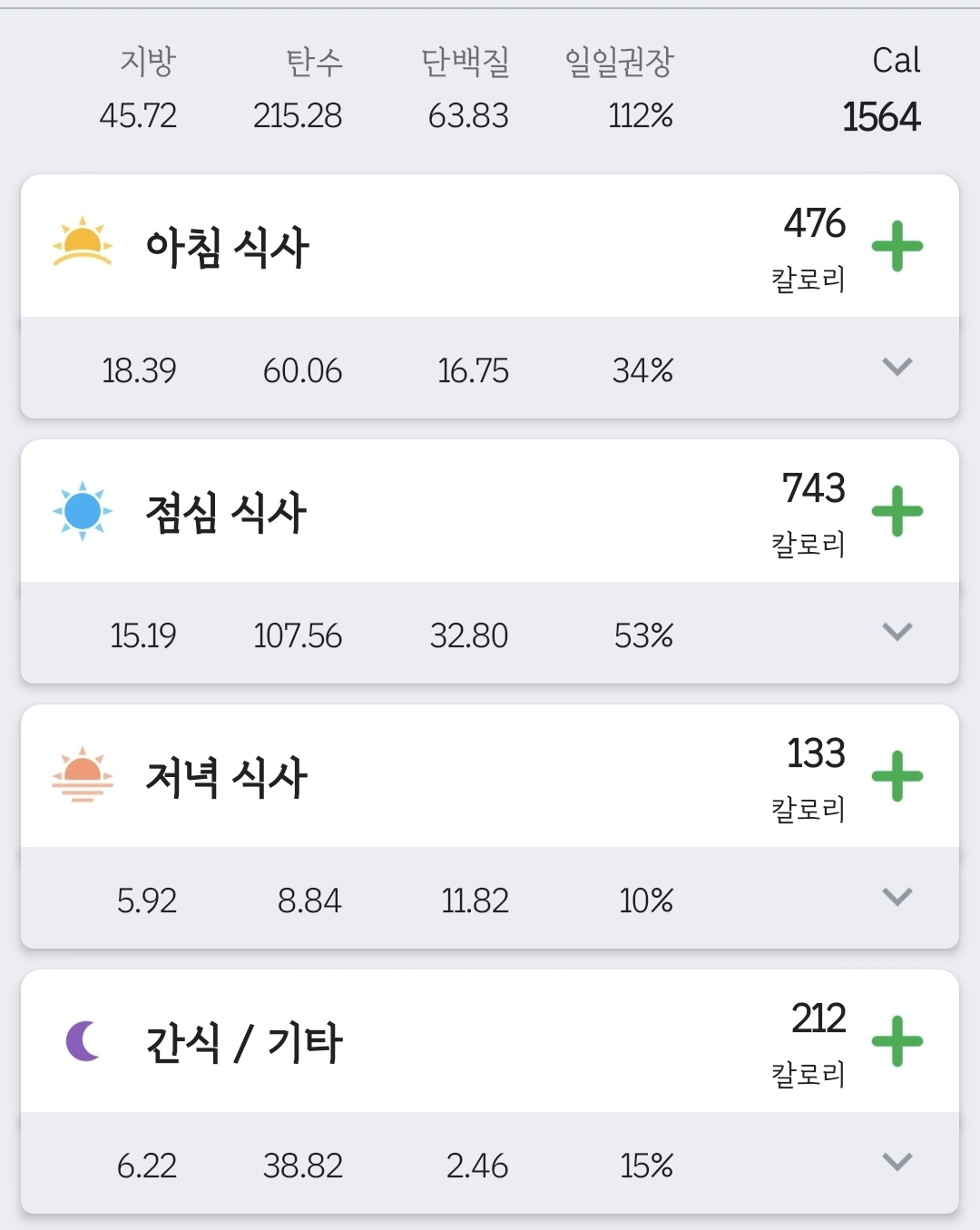Add food to 저녁 식사 with plus

(897, 776)
